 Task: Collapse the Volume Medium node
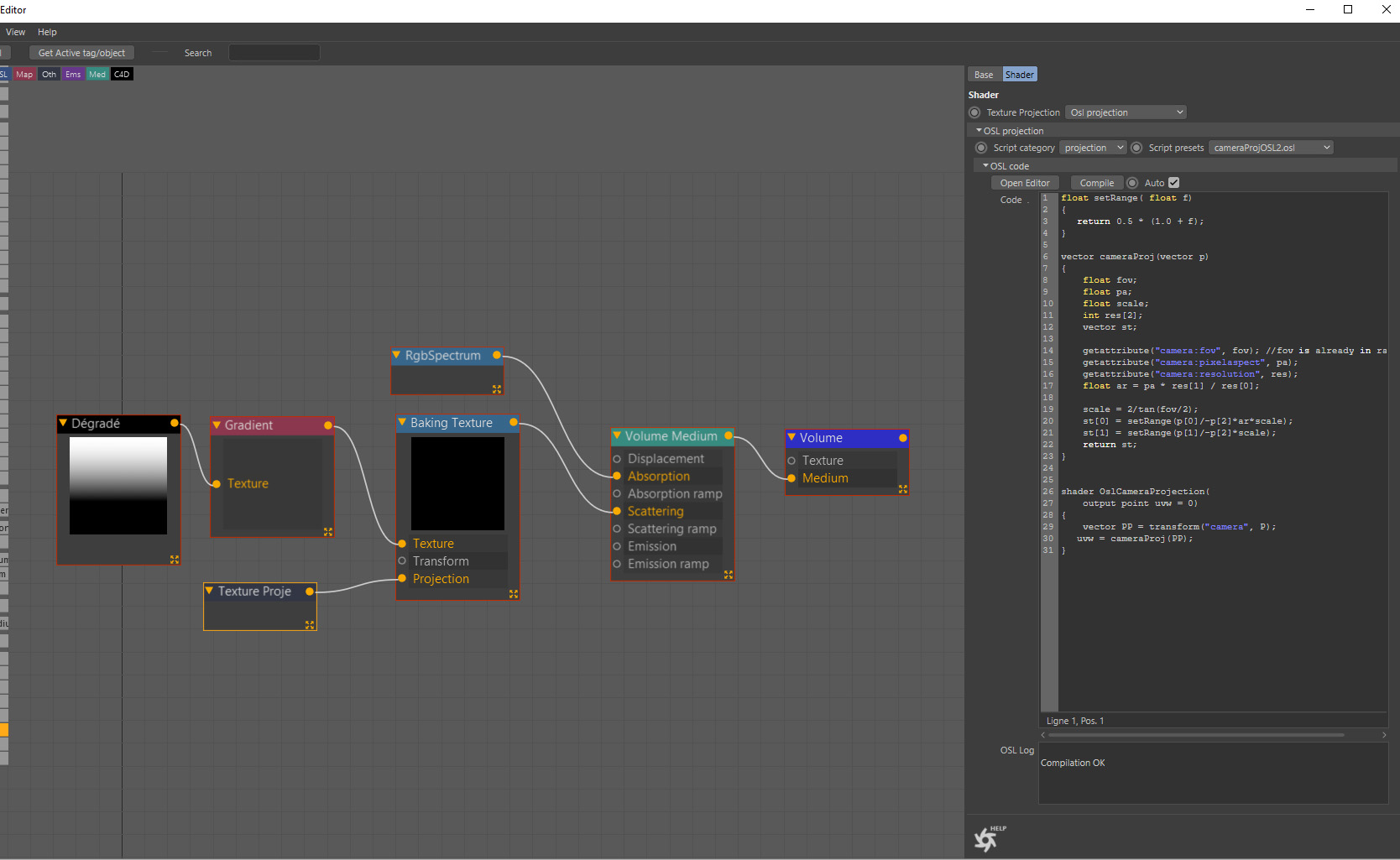617,435
